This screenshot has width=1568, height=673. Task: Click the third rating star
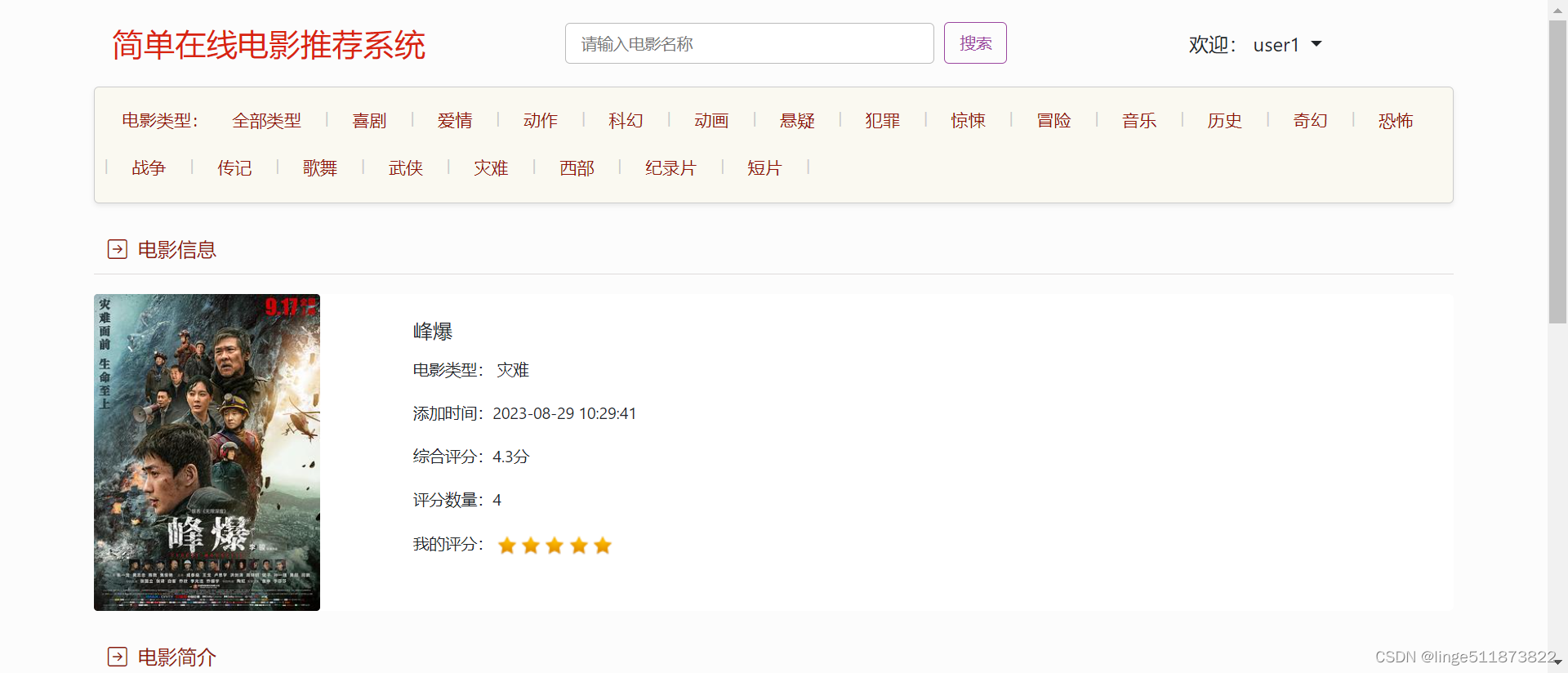point(555,546)
